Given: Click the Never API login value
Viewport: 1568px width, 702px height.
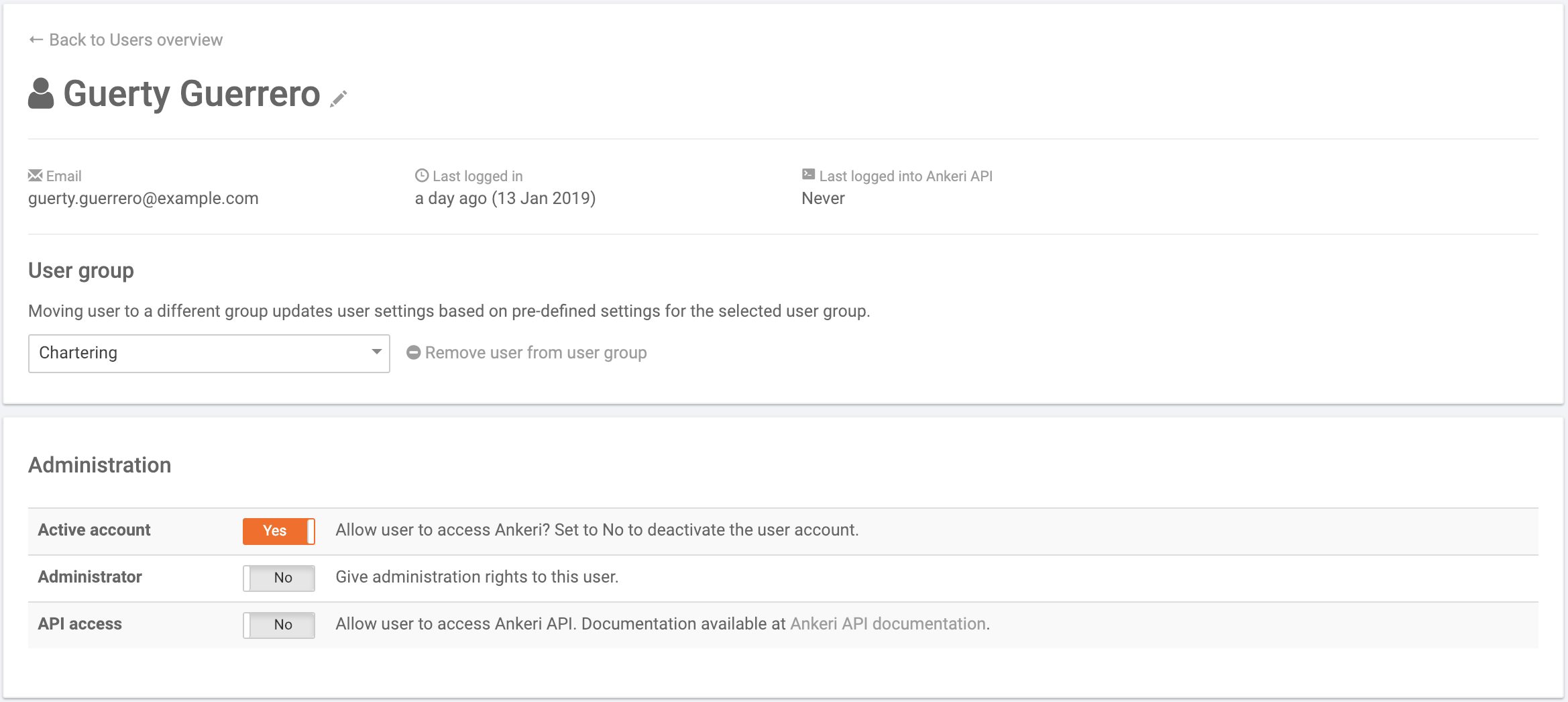Looking at the screenshot, I should [823, 199].
